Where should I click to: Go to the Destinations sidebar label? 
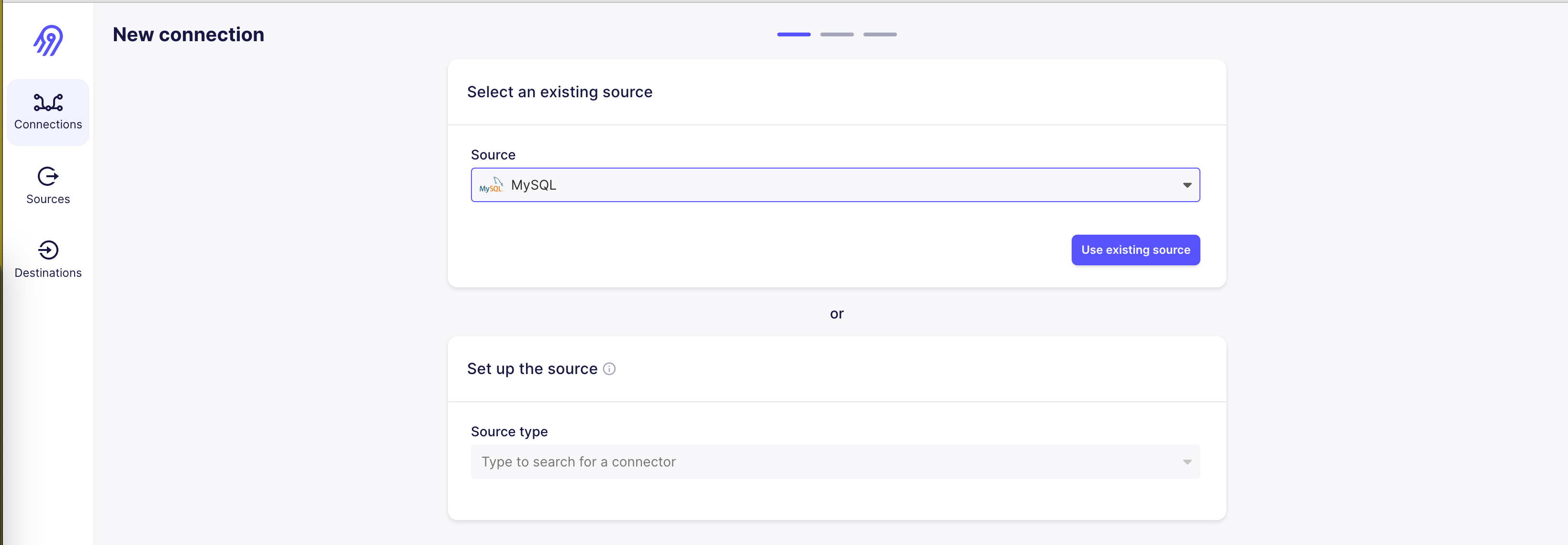click(x=48, y=273)
